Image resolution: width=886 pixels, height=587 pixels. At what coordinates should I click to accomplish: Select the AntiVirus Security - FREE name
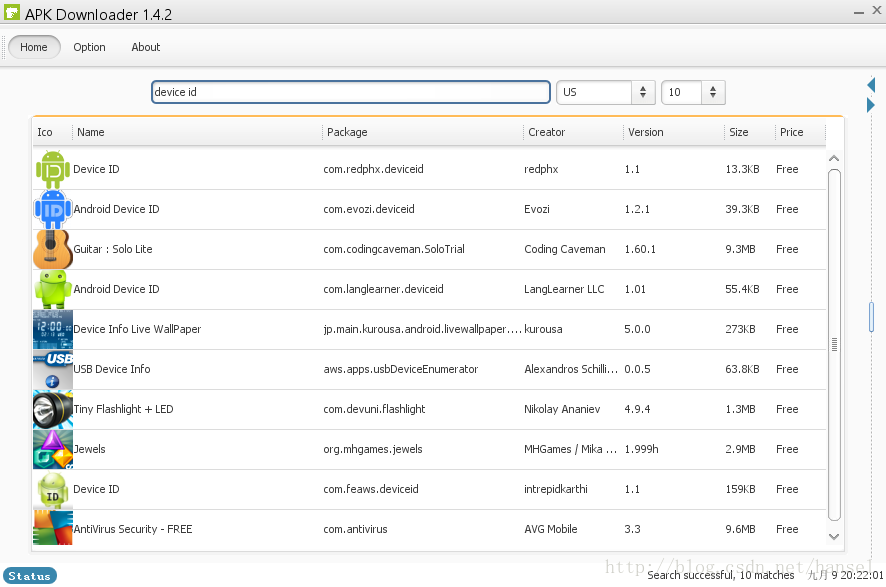(x=133, y=529)
